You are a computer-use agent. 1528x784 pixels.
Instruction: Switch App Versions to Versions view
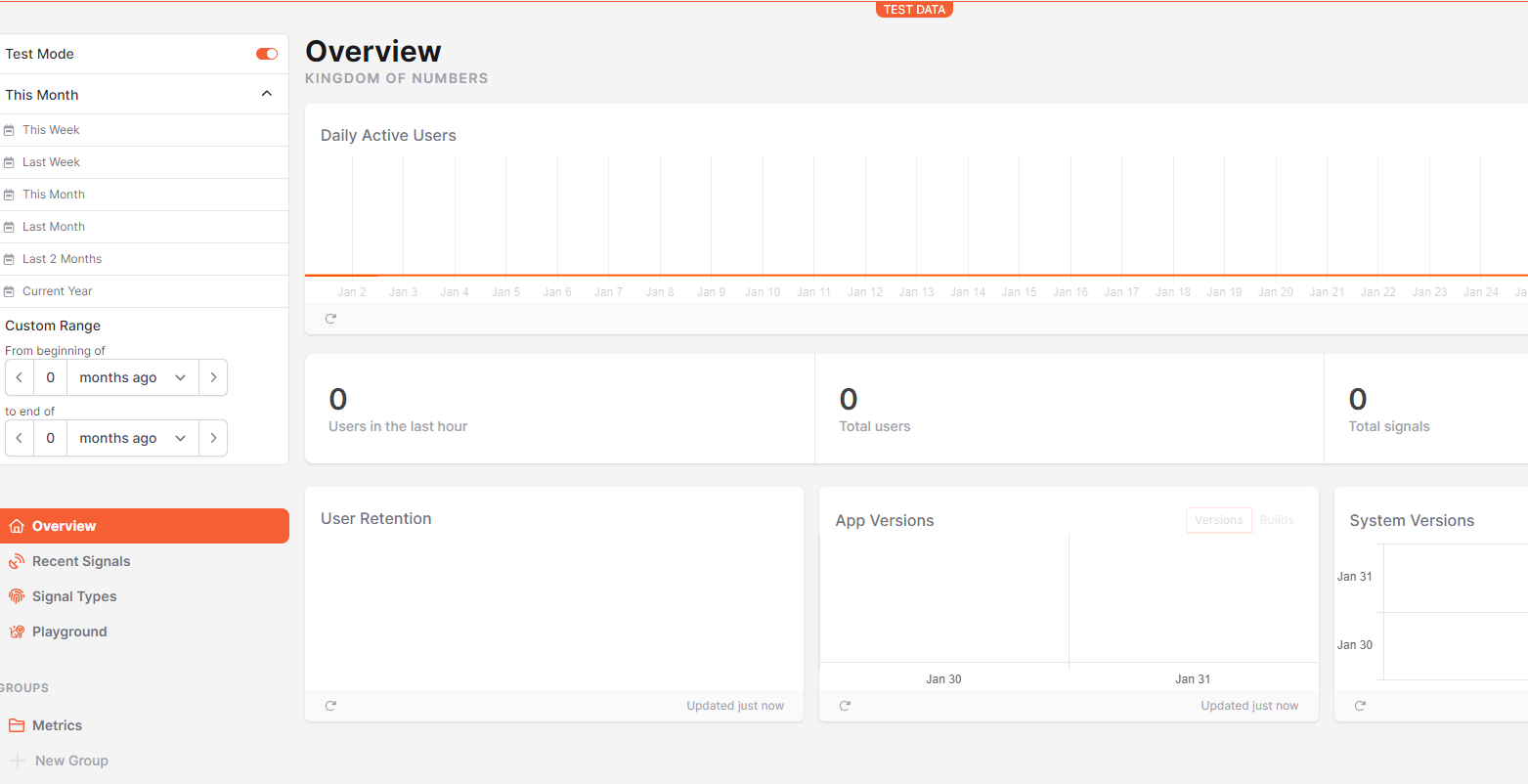[1218, 520]
